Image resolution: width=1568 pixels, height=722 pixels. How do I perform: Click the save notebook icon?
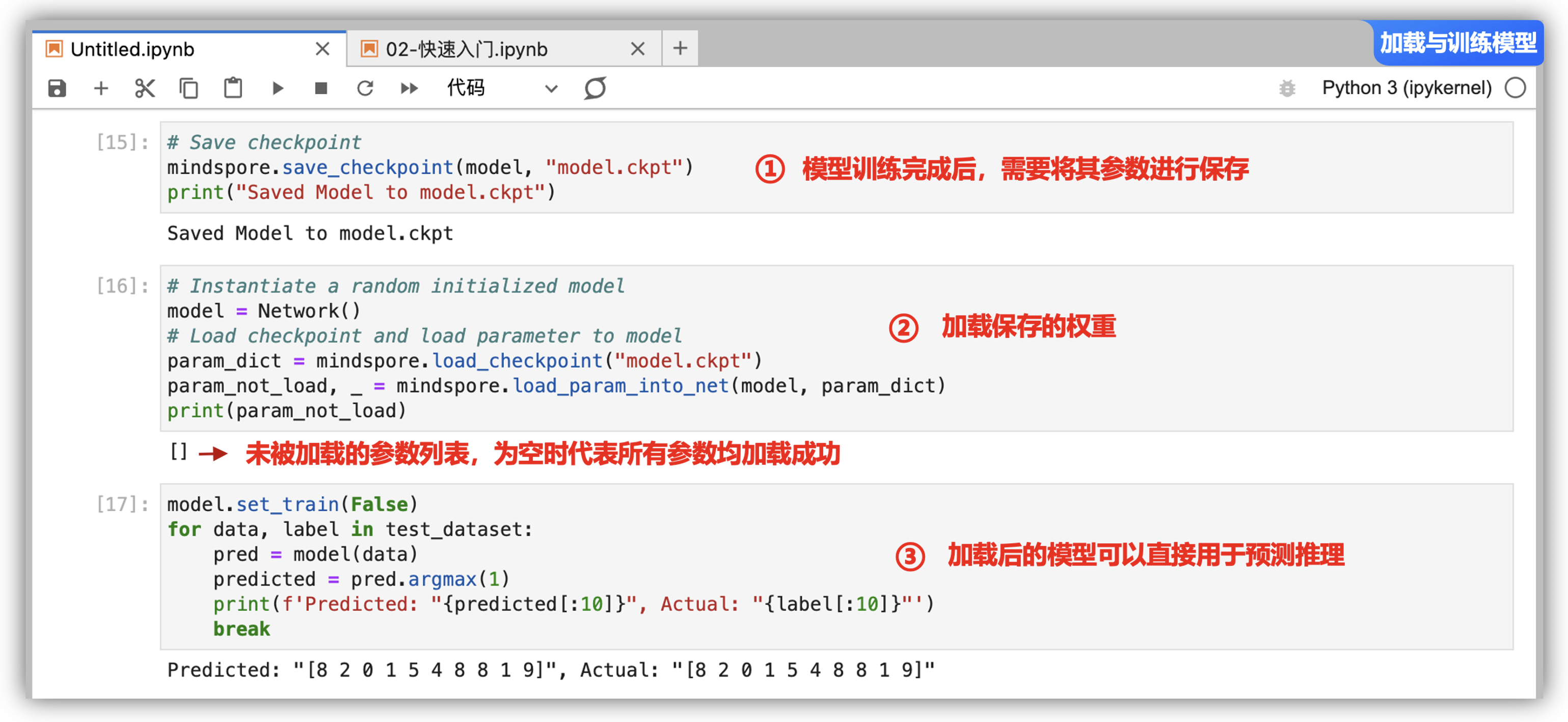pos(57,88)
